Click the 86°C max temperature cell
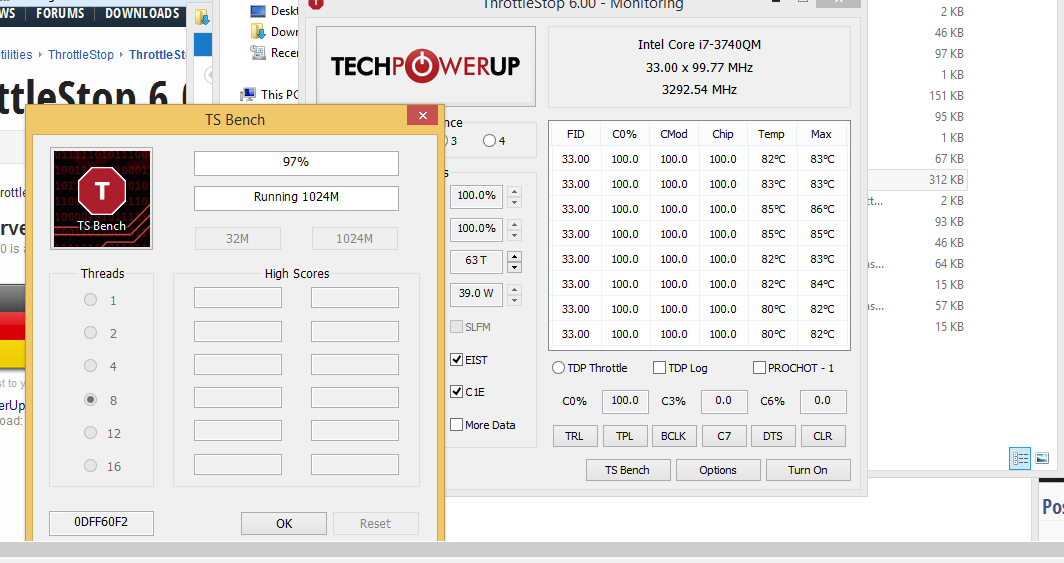1064x563 pixels. (822, 209)
